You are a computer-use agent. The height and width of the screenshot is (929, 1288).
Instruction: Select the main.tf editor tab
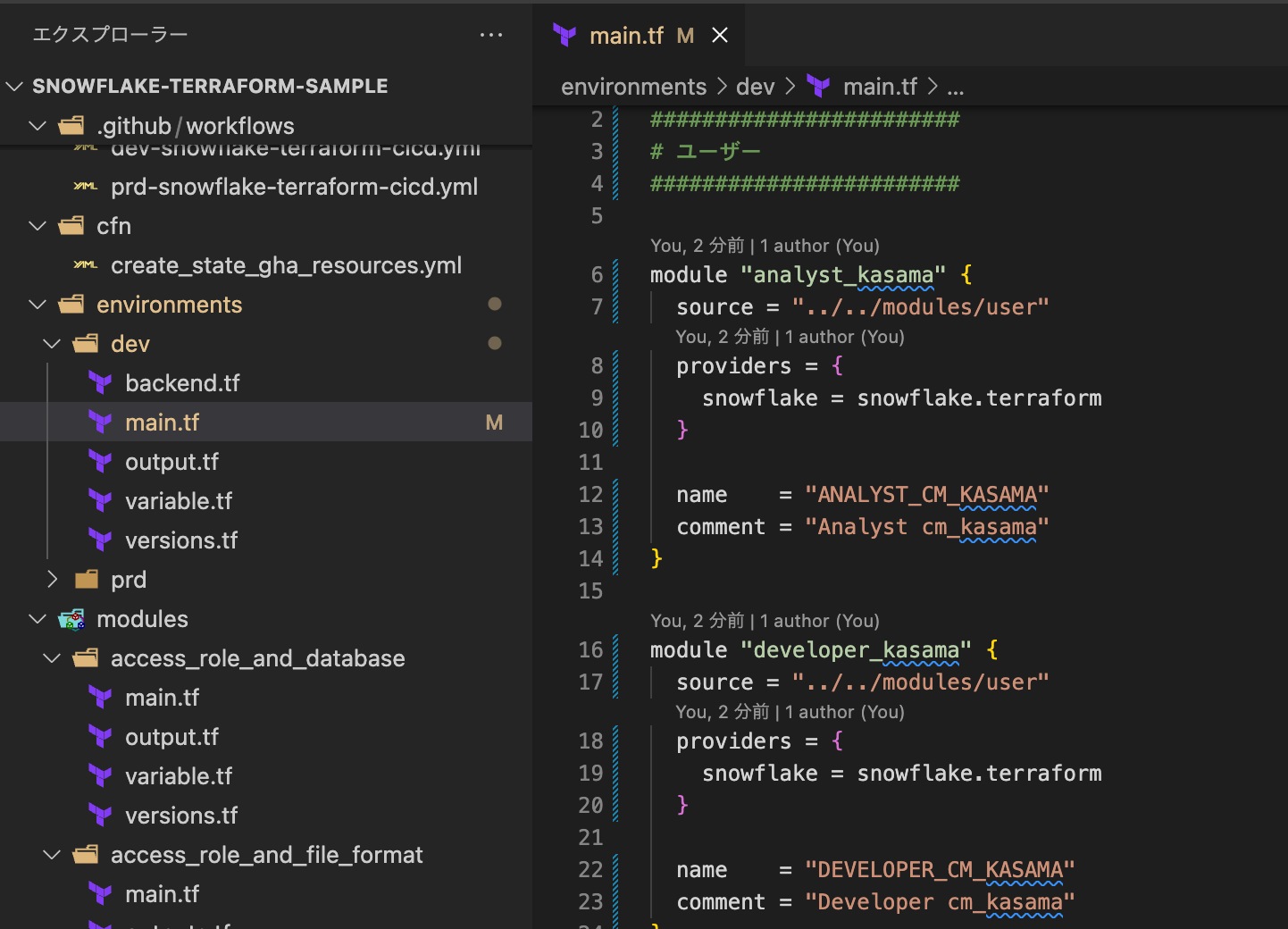pyautogui.click(x=626, y=36)
